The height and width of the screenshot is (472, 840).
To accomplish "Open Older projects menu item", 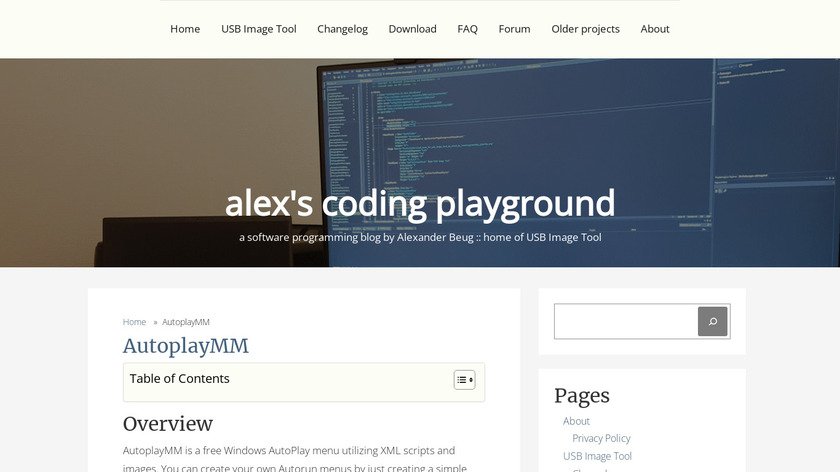I will click(586, 29).
